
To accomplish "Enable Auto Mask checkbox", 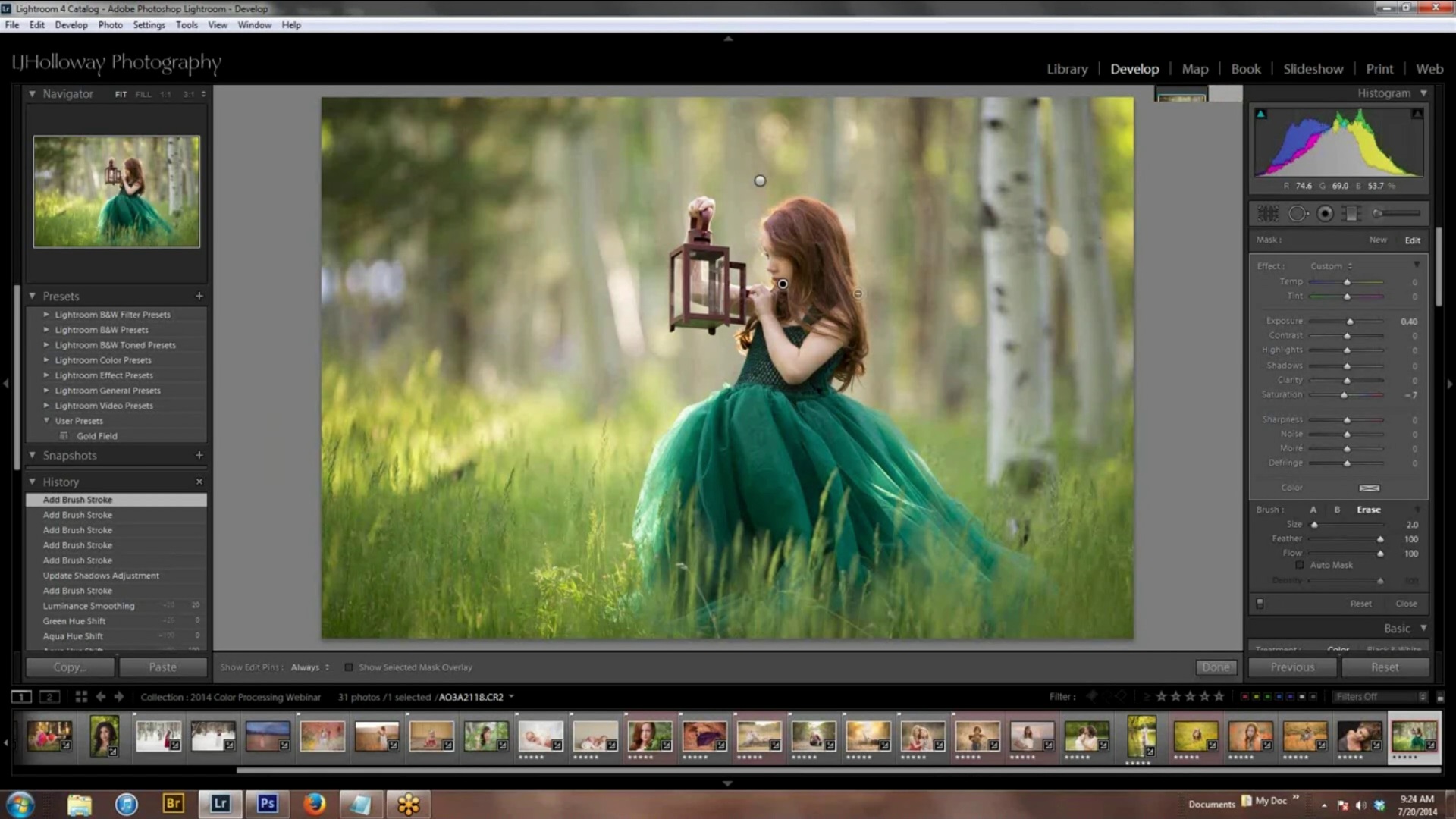I will [x=1299, y=565].
